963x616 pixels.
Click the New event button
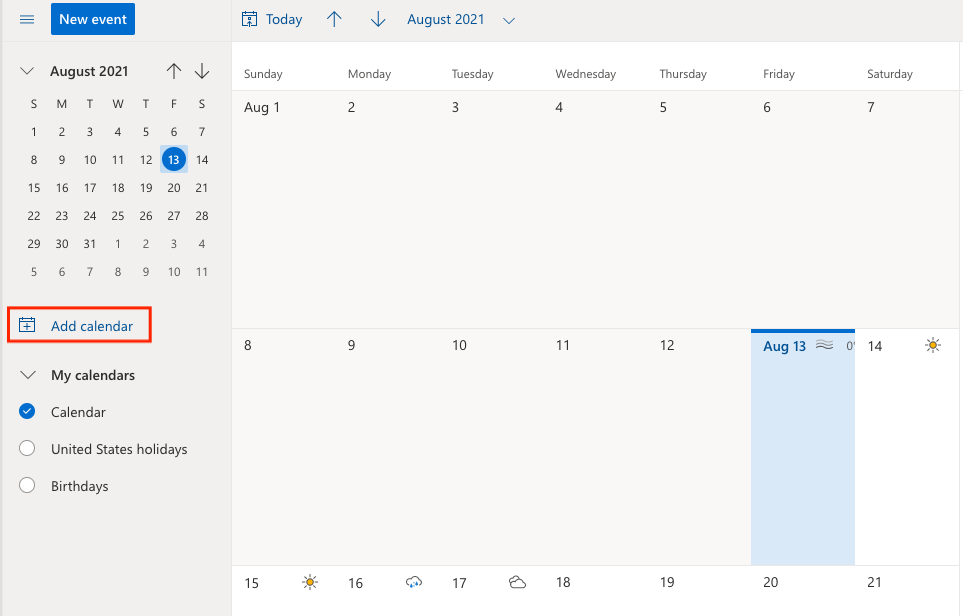click(x=92, y=18)
